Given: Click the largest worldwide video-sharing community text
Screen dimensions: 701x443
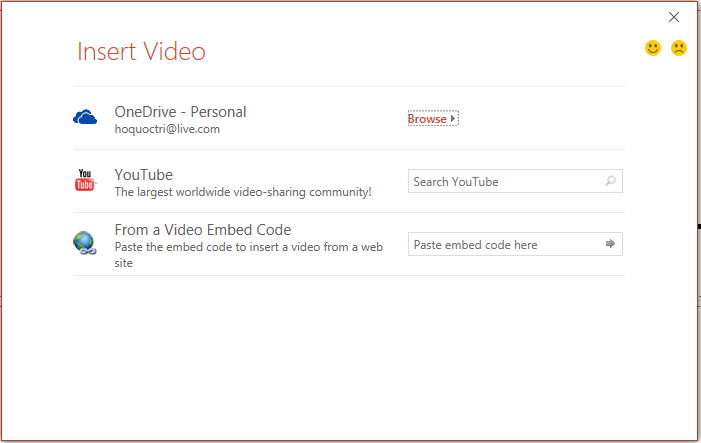Looking at the screenshot, I should (x=243, y=192).
